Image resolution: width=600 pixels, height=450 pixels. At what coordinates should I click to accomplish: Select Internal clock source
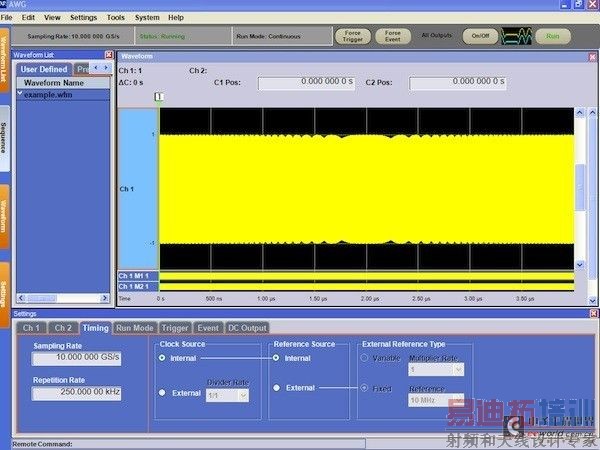[x=162, y=358]
